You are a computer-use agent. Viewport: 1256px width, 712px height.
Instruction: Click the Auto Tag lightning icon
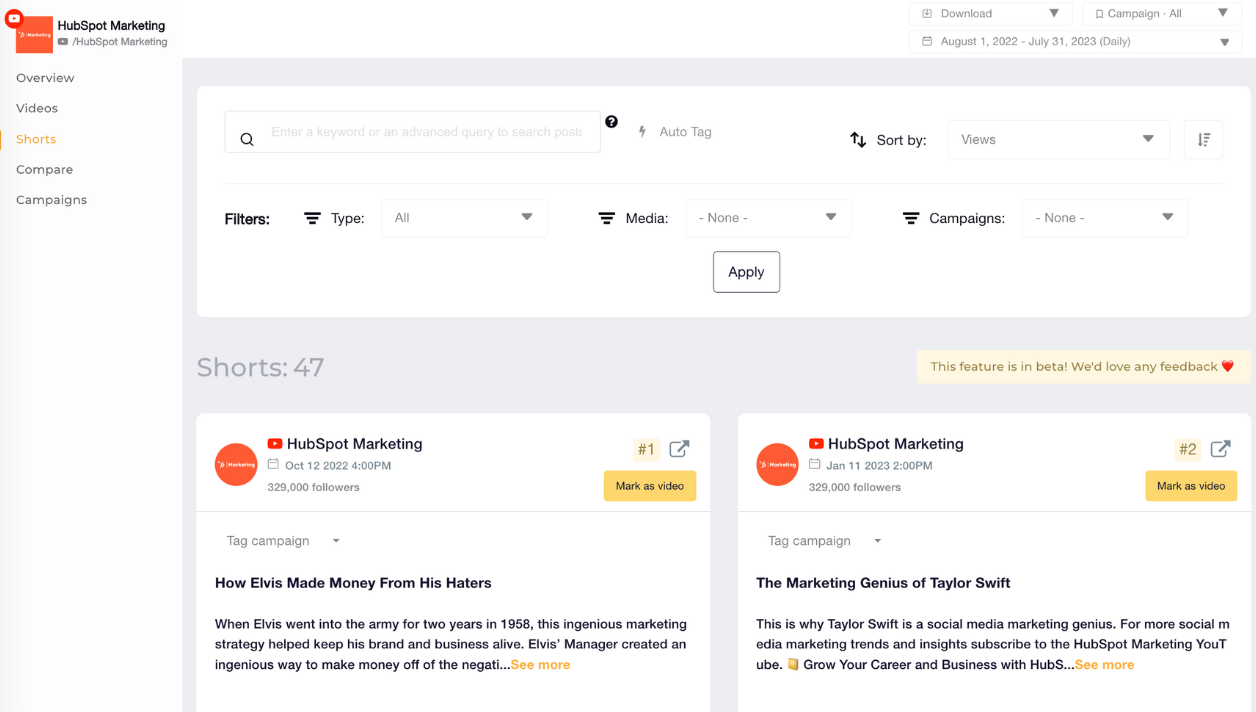tap(642, 132)
